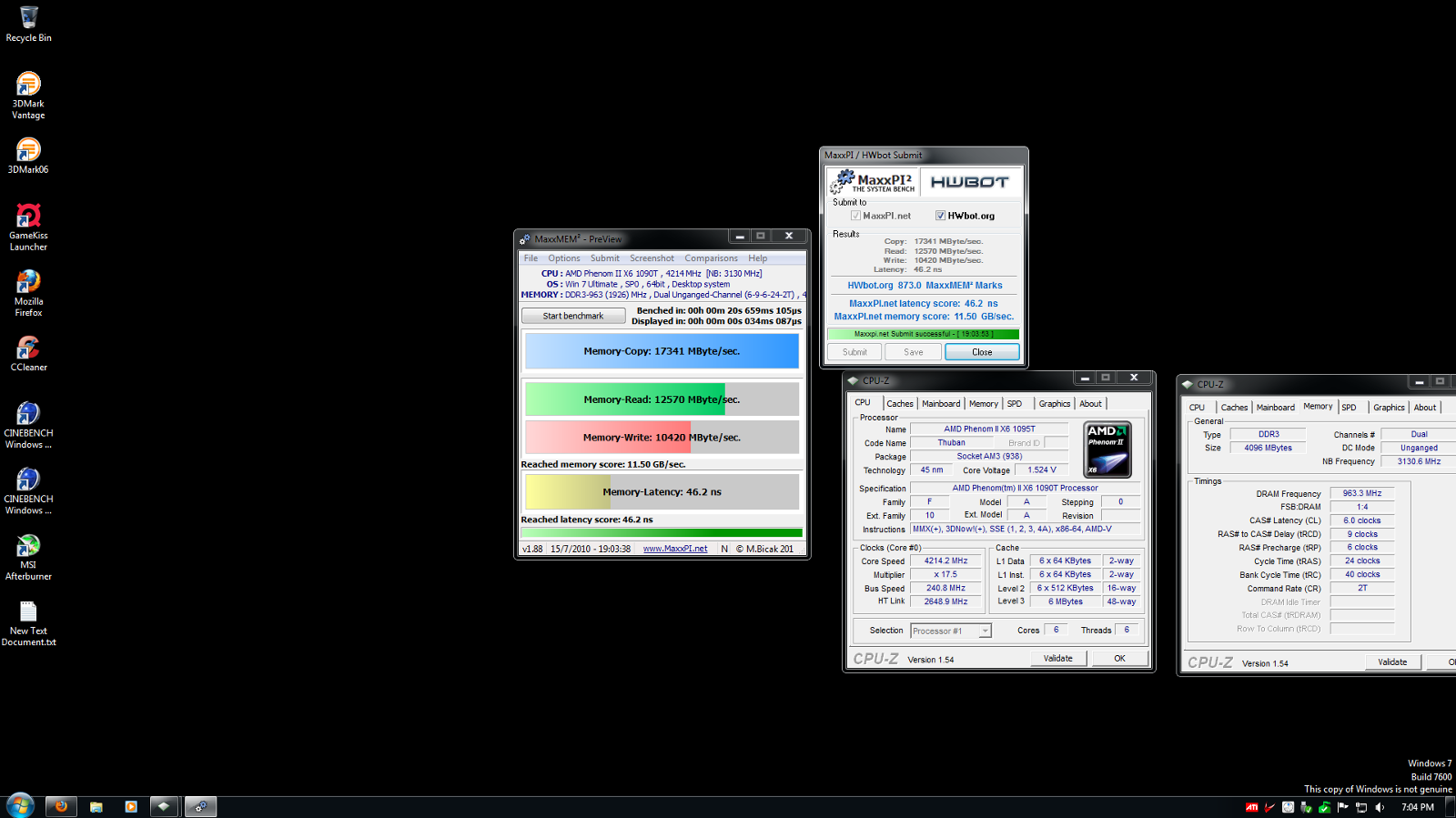Open Windows Media Player taskbar icon
The width and height of the screenshot is (1456, 818).
click(x=130, y=806)
